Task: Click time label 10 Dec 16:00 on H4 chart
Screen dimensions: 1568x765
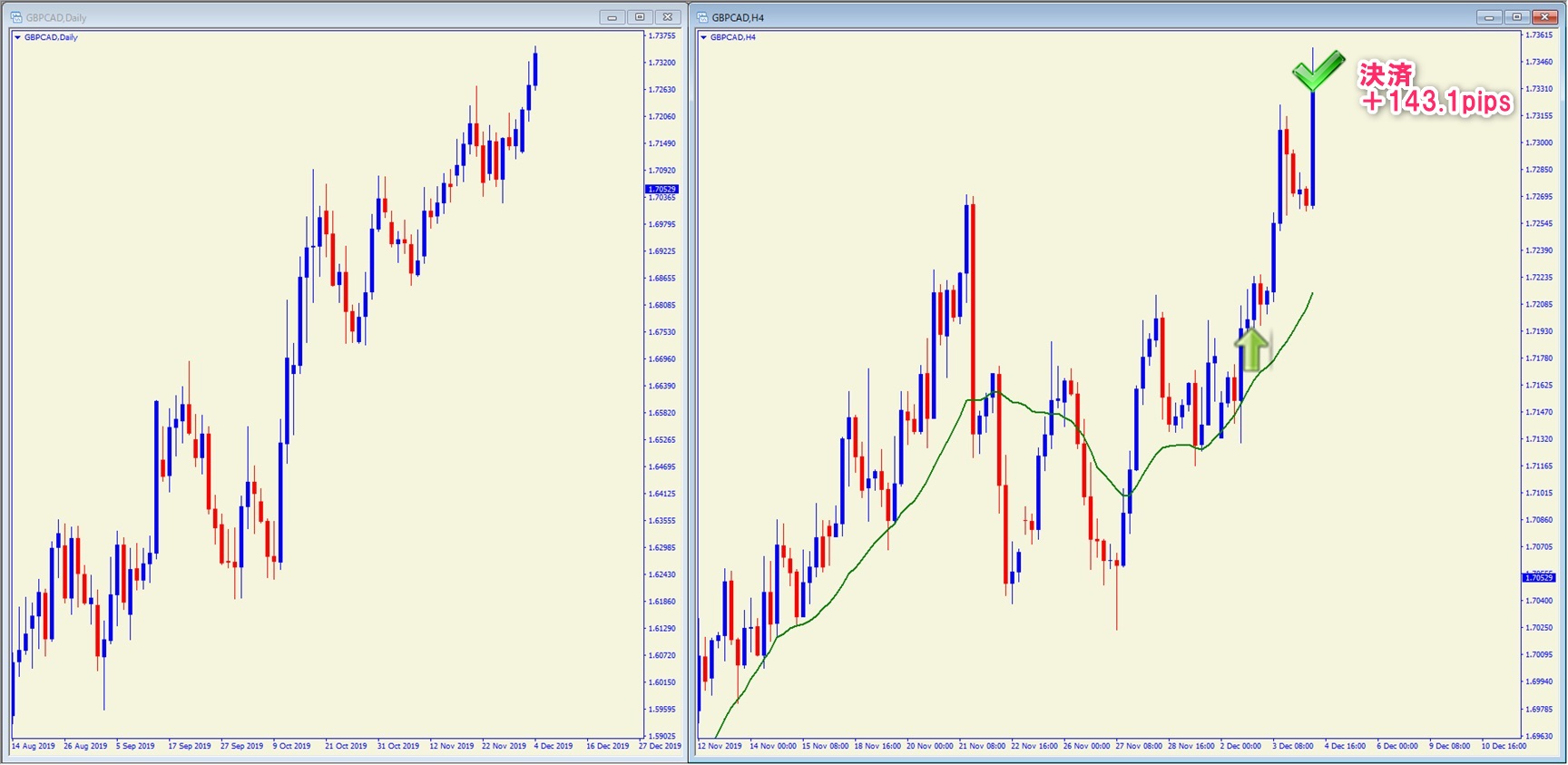Action: 1504,746
